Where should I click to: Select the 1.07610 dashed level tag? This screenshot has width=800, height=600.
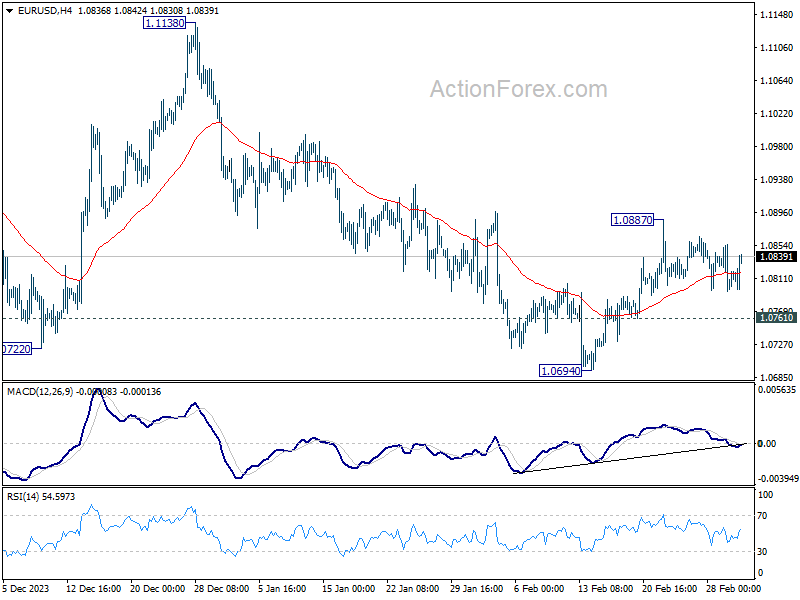777,318
